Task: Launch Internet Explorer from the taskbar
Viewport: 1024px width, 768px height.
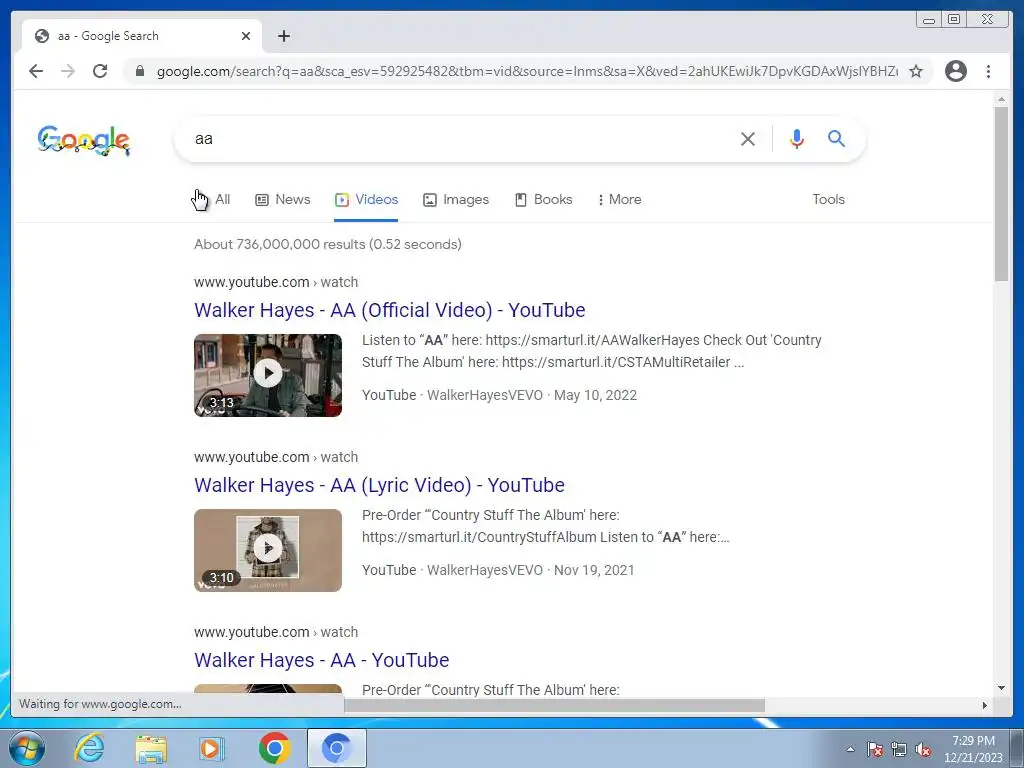Action: (x=89, y=748)
